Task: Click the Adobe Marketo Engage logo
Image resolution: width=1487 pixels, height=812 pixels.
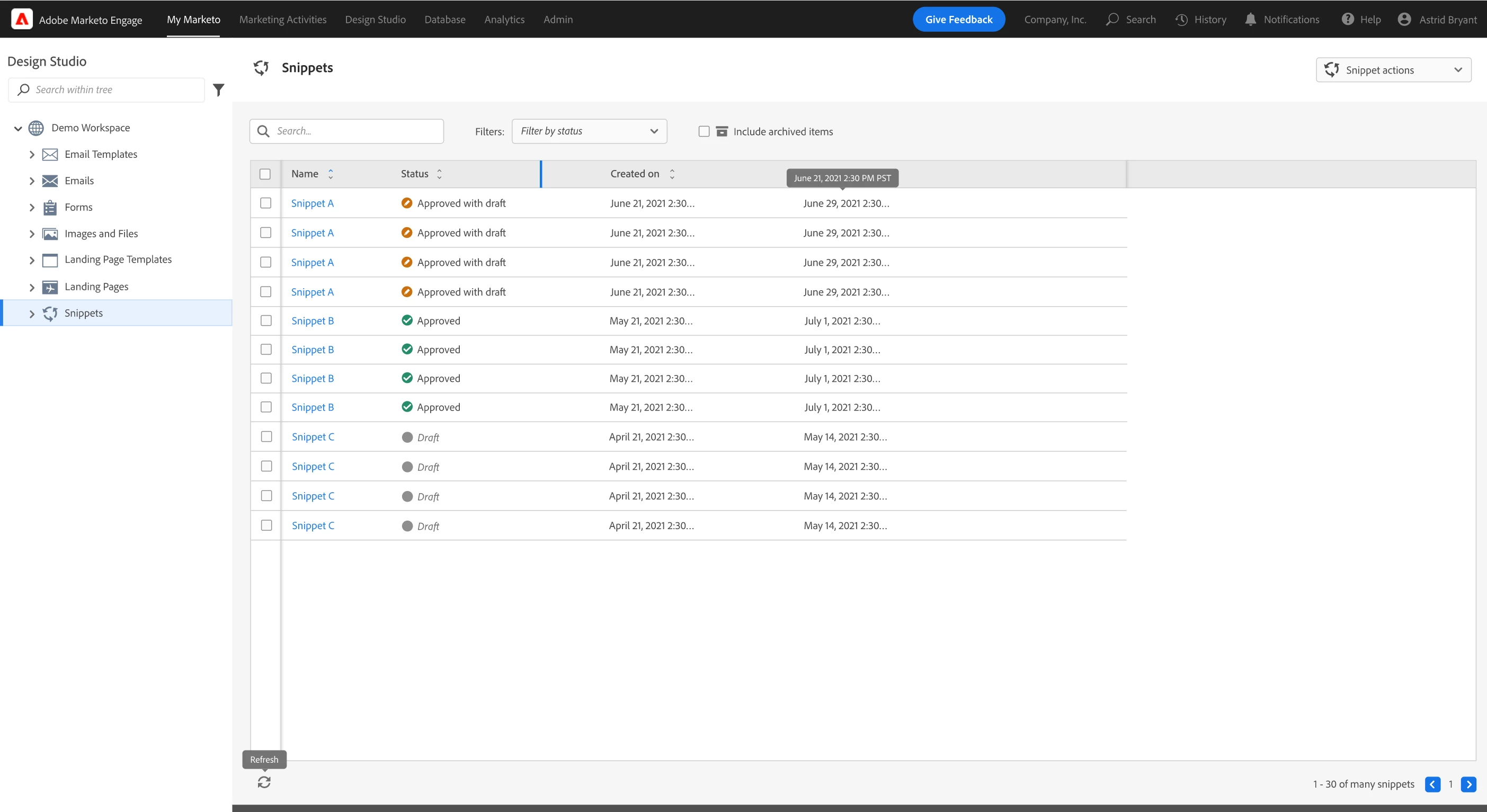Action: [22, 19]
